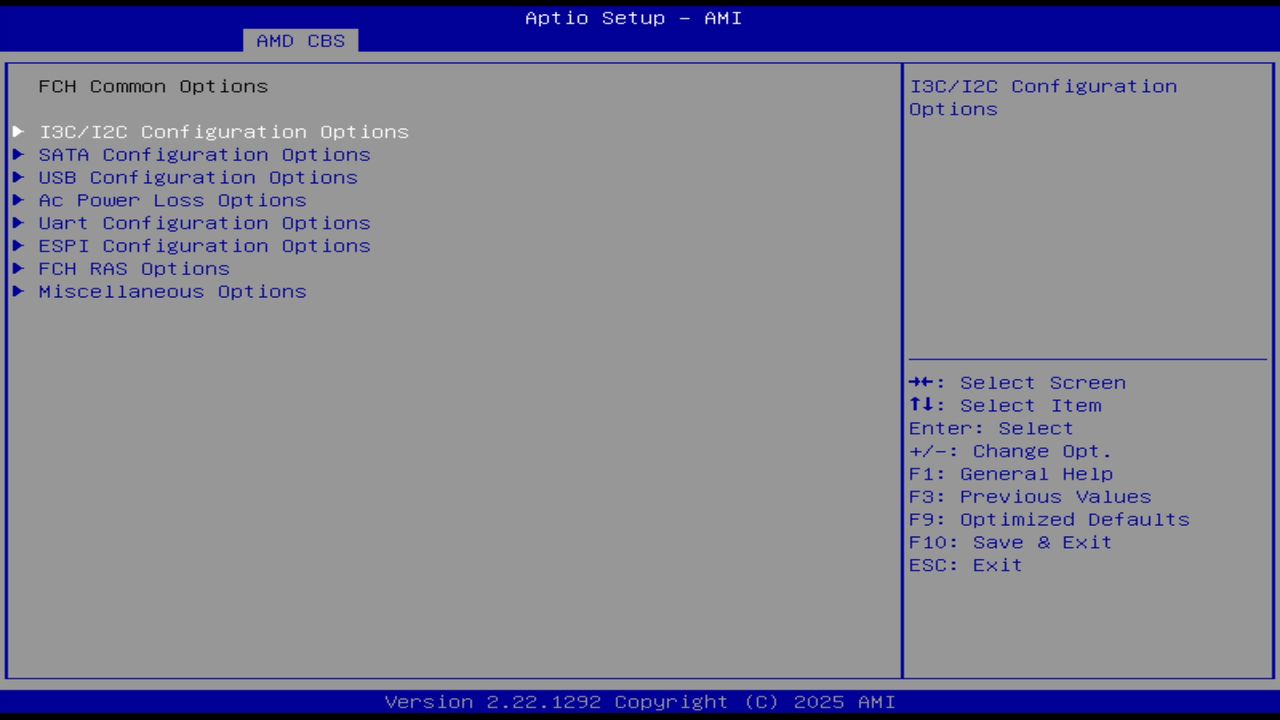Click the F9: Optimized Defaults hint

(1048, 520)
